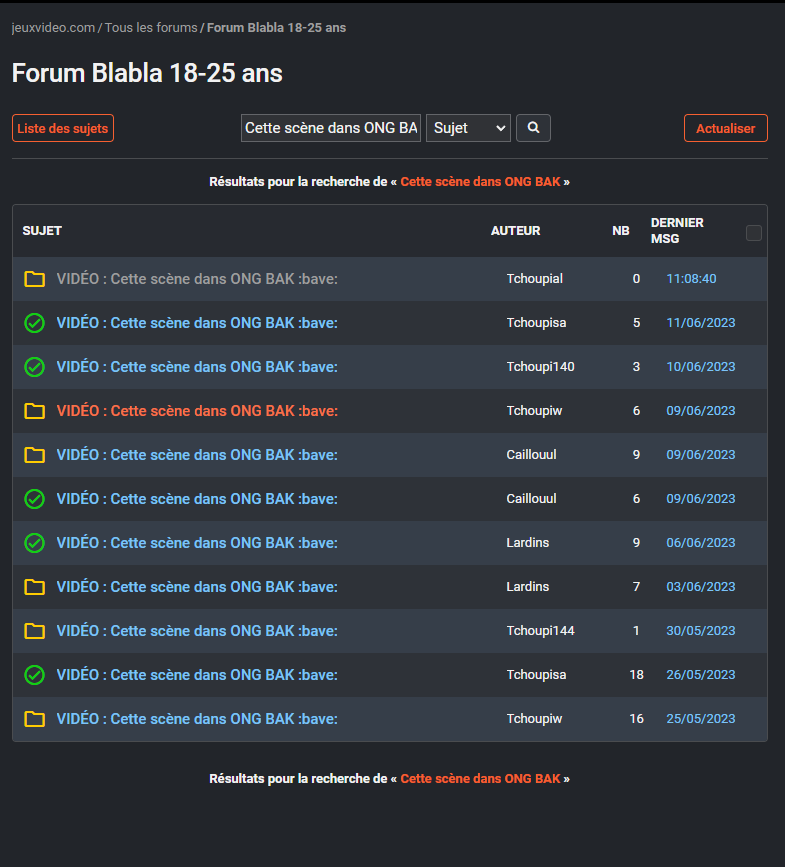Click the green checkmark icon dated 06/06/2023

click(35, 543)
